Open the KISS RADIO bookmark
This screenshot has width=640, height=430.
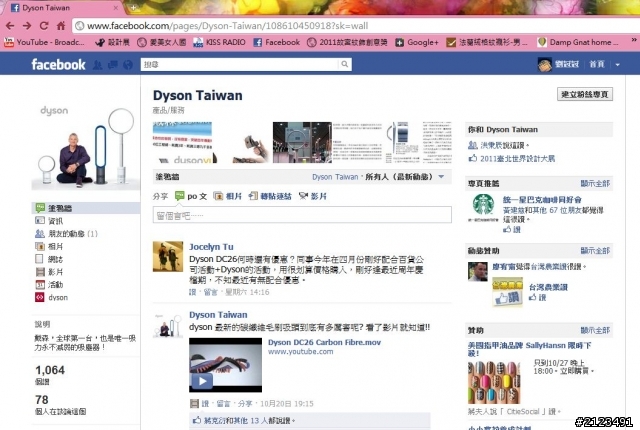pyautogui.click(x=219, y=42)
